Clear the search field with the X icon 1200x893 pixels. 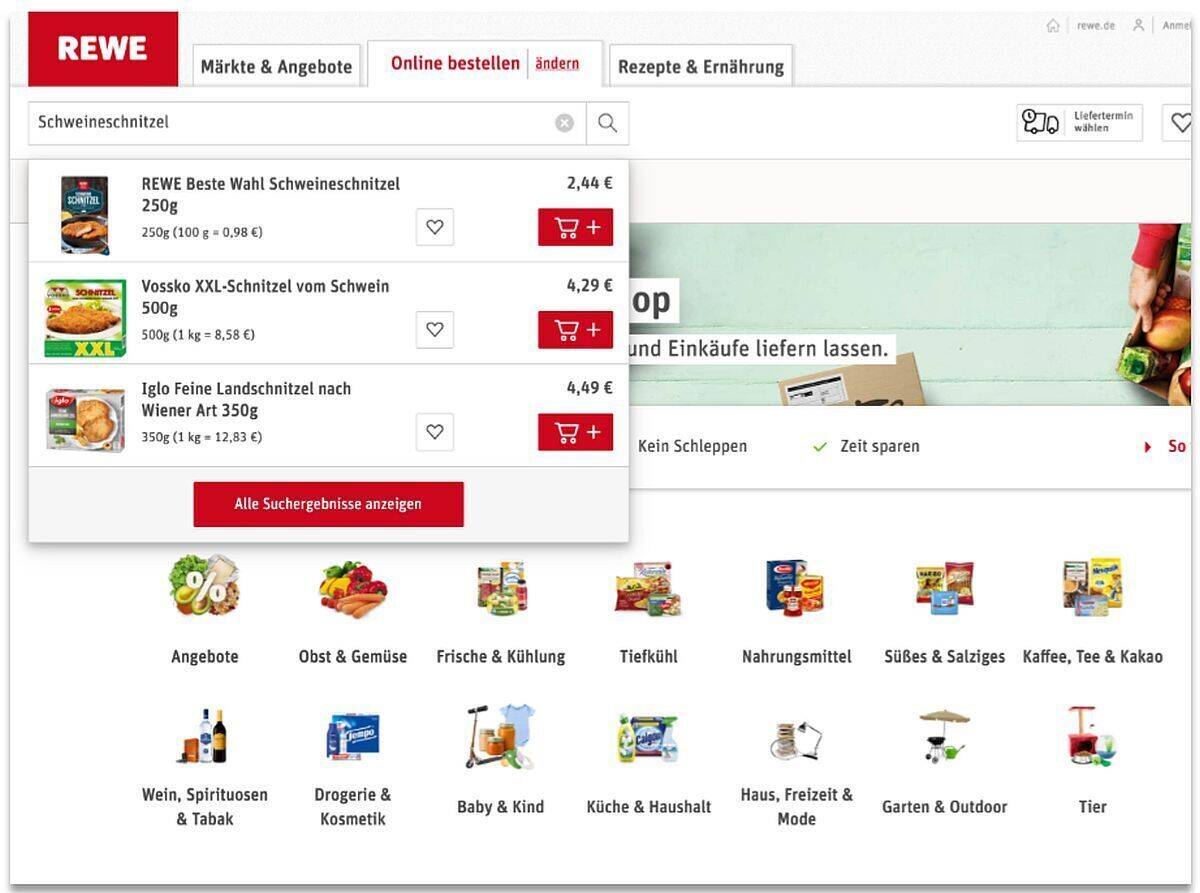pos(565,123)
